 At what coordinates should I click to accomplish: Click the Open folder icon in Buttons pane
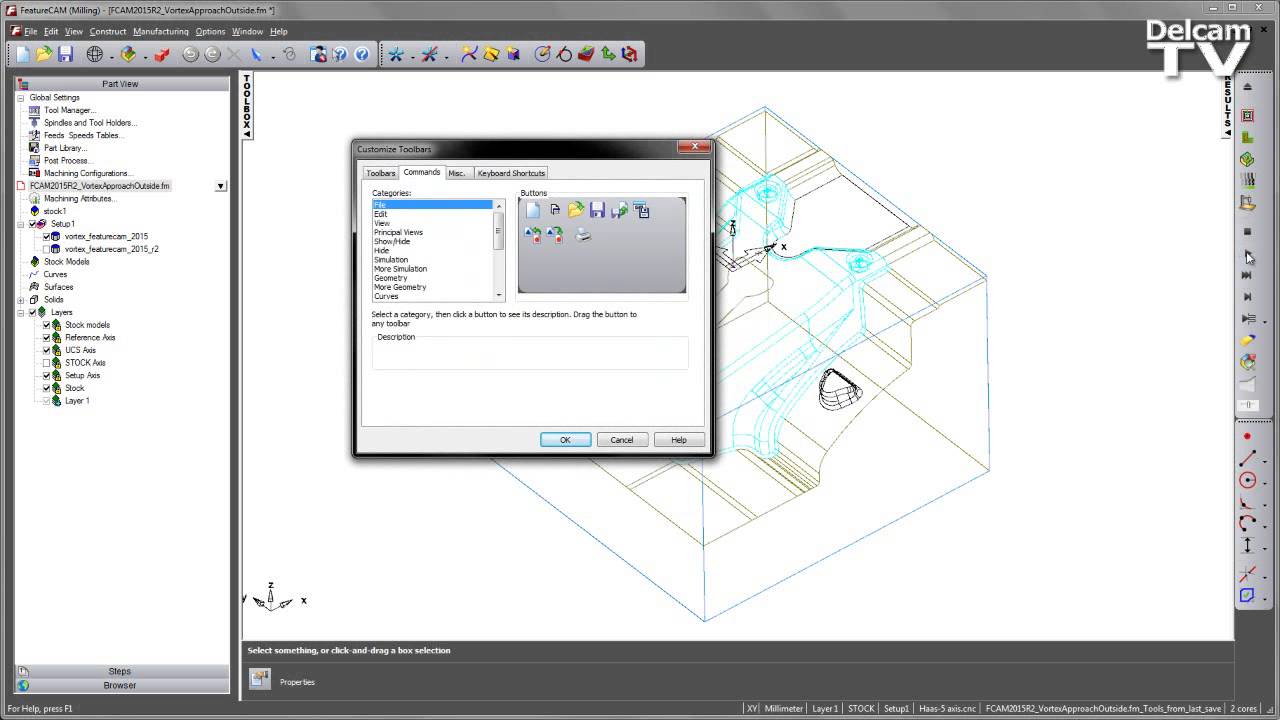[x=576, y=210]
